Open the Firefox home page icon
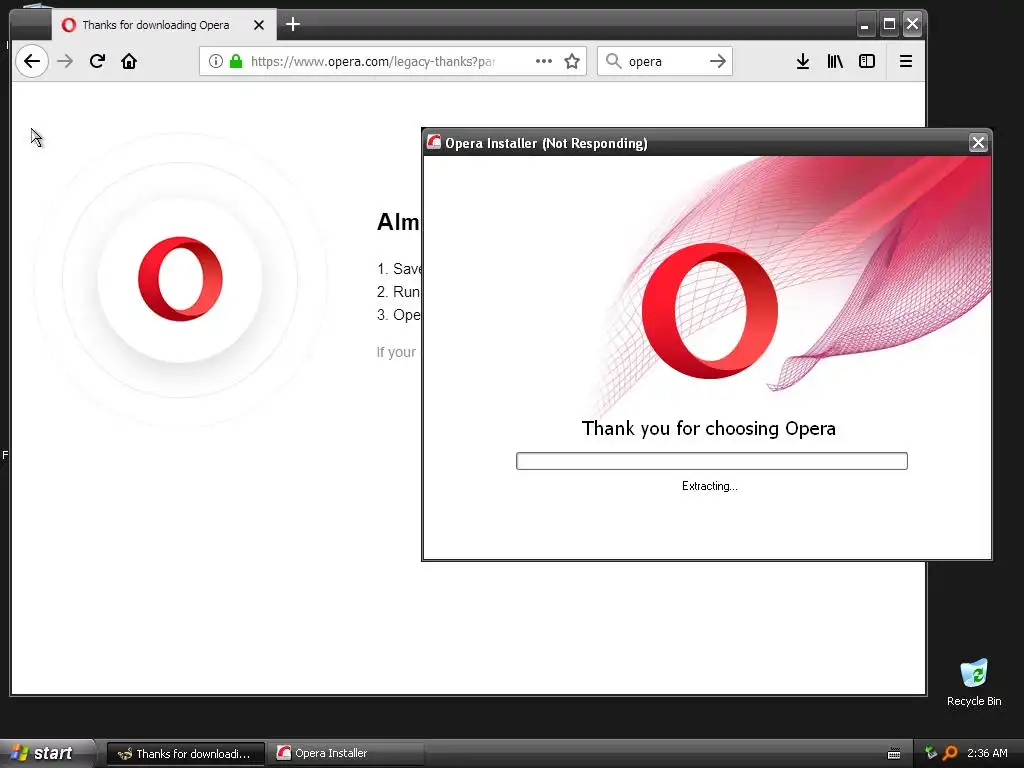This screenshot has width=1024, height=768. pyautogui.click(x=129, y=61)
